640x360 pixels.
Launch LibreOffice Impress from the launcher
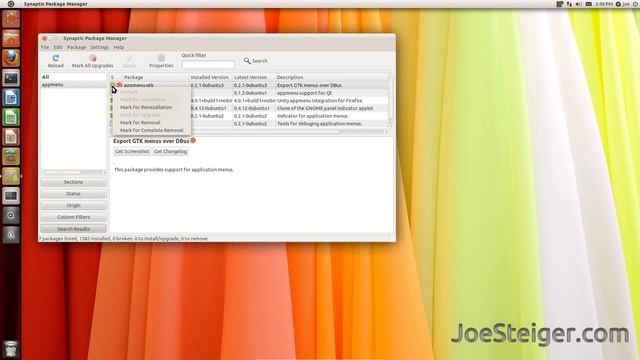click(11, 137)
